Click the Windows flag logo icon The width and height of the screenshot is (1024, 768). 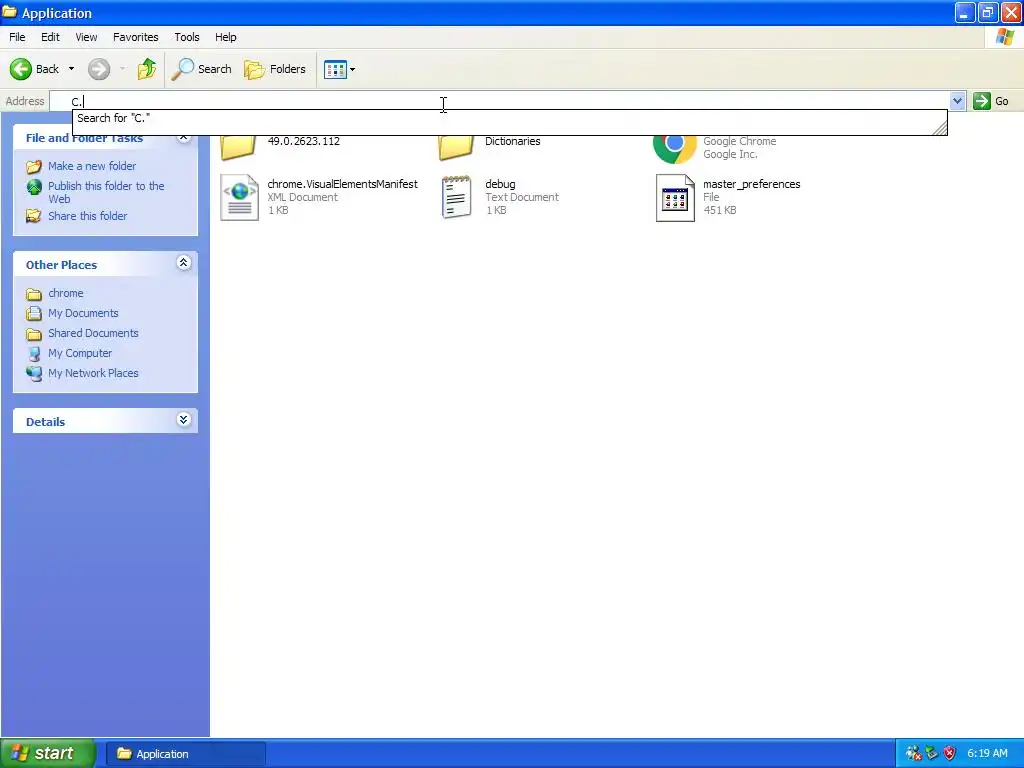(x=1004, y=37)
